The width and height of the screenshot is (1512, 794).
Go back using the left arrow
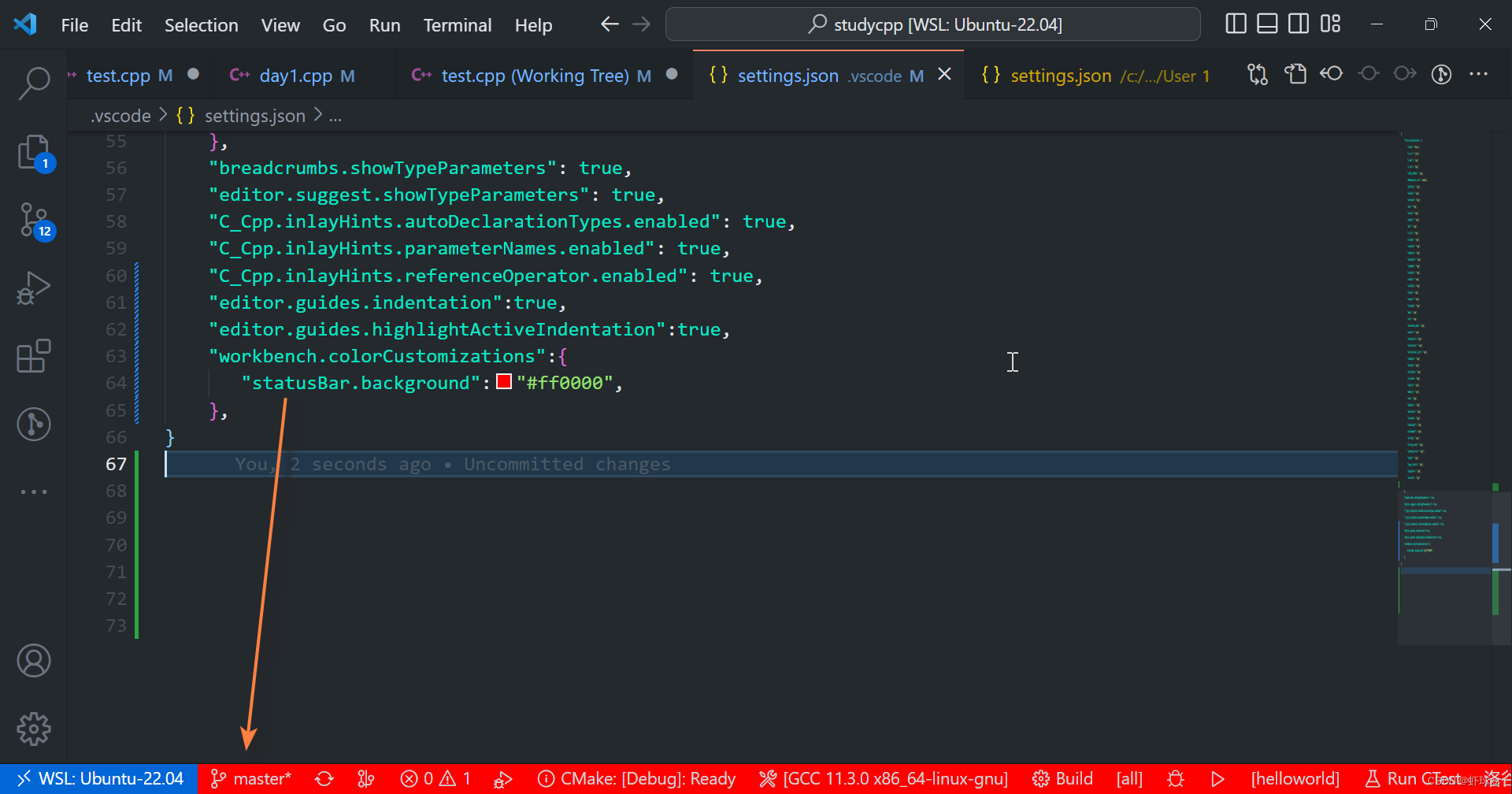610,24
